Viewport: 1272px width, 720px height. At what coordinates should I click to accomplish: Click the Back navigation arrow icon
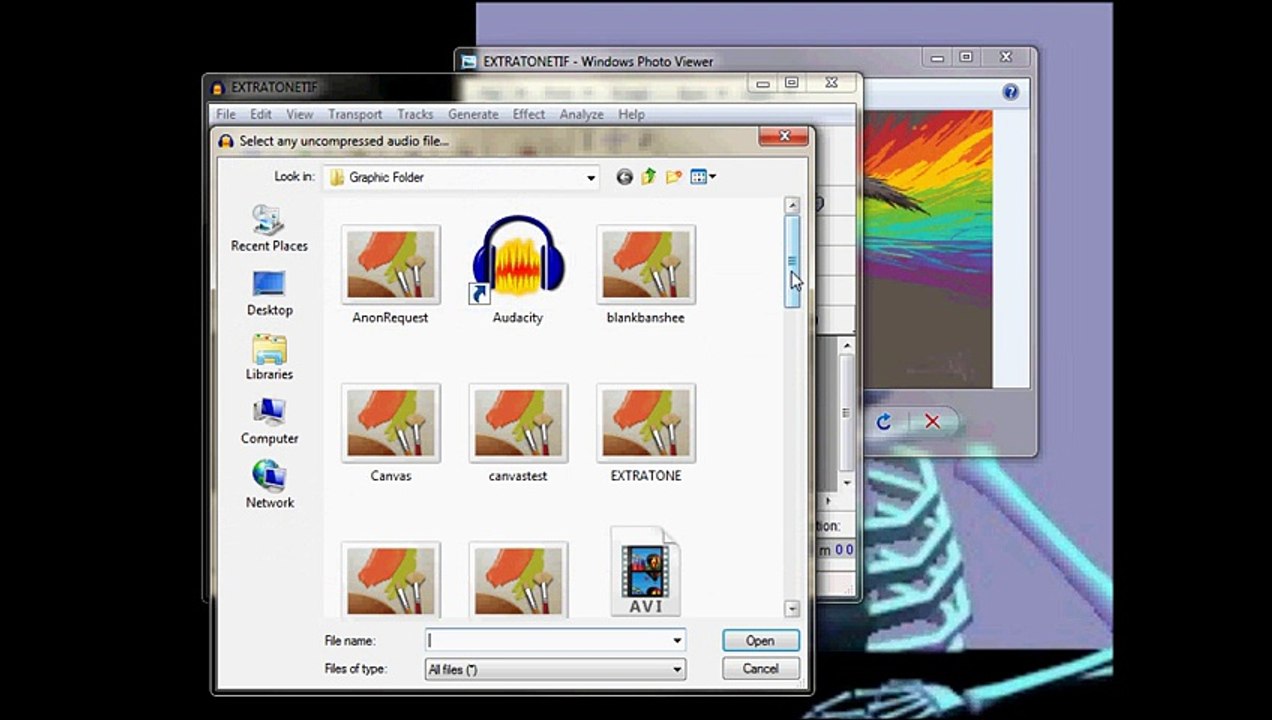click(x=625, y=177)
